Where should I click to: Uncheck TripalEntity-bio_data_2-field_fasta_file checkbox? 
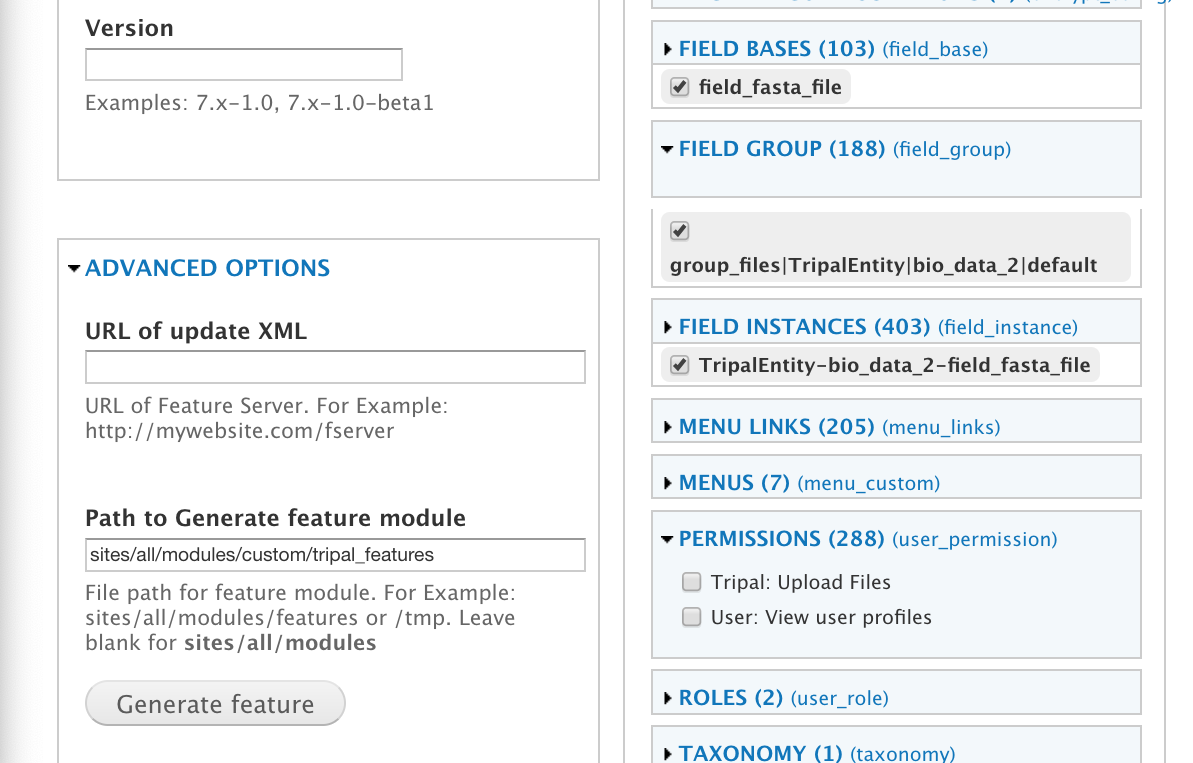click(680, 365)
